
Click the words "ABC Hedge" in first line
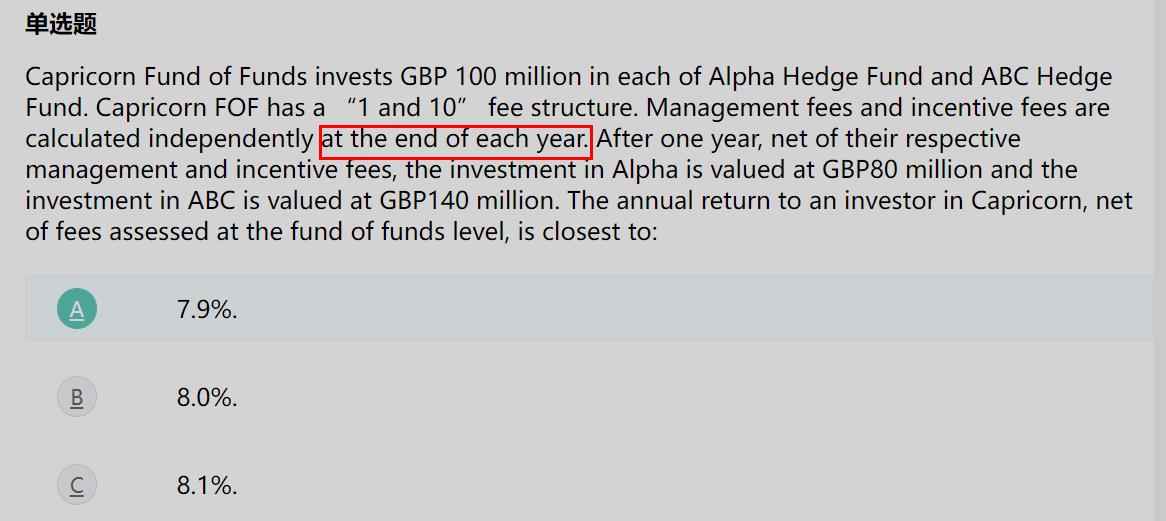click(x=1047, y=77)
